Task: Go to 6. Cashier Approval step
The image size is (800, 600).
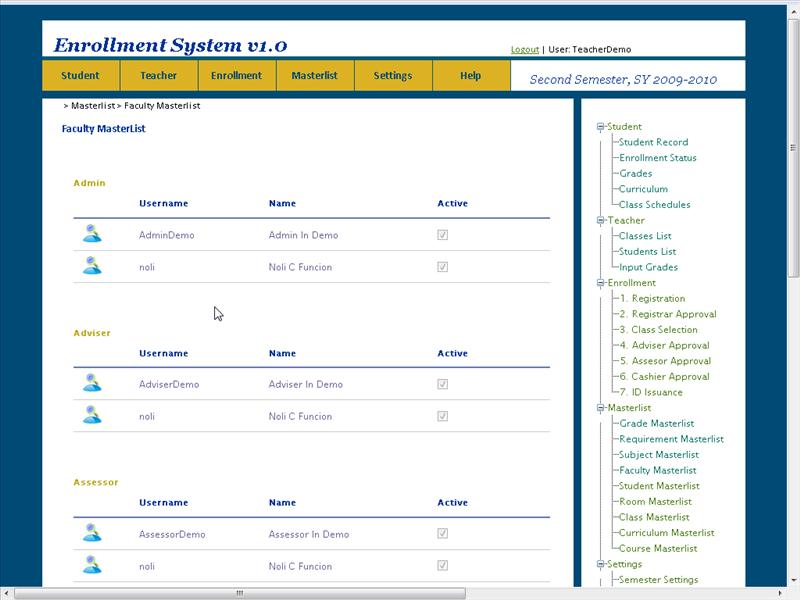Action: click(664, 377)
